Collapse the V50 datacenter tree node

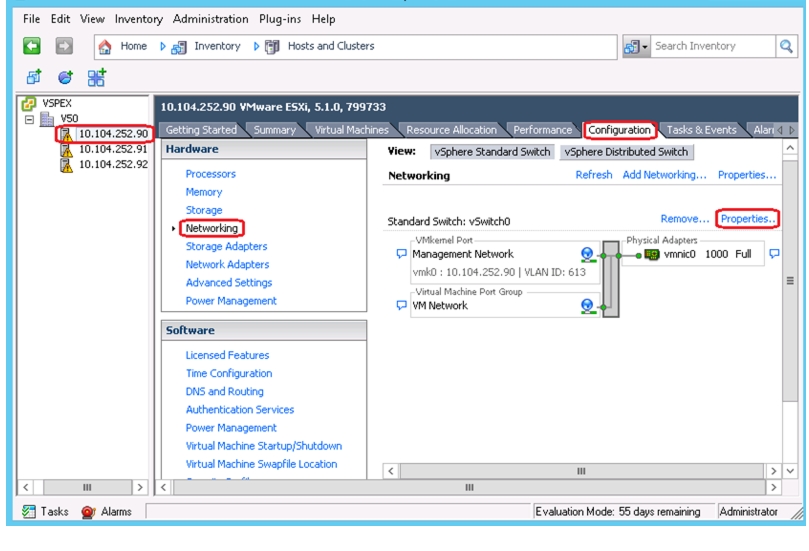click(x=29, y=120)
